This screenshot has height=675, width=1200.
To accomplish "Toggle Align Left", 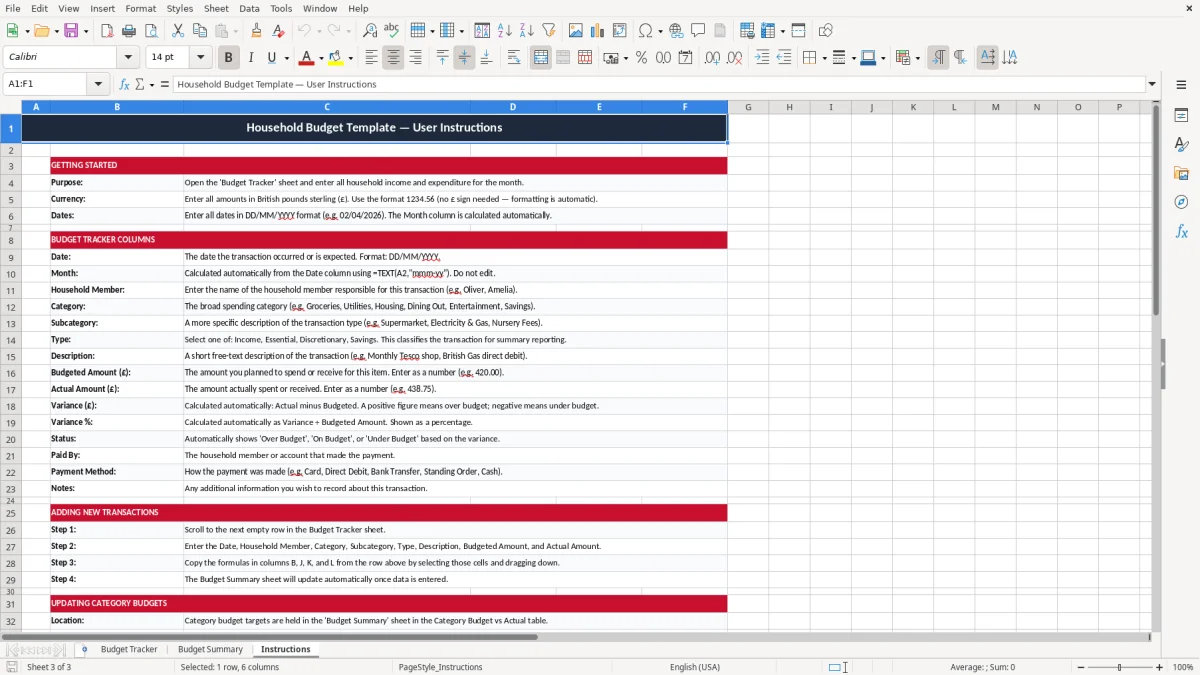I will point(371,58).
